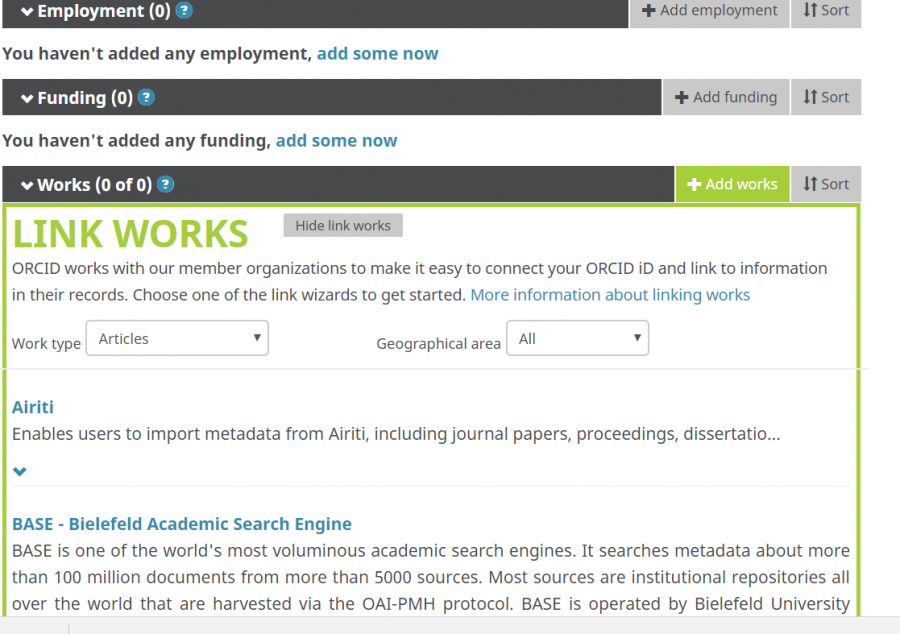900x634 pixels.
Task: Click the green Add works button
Action: 732,184
